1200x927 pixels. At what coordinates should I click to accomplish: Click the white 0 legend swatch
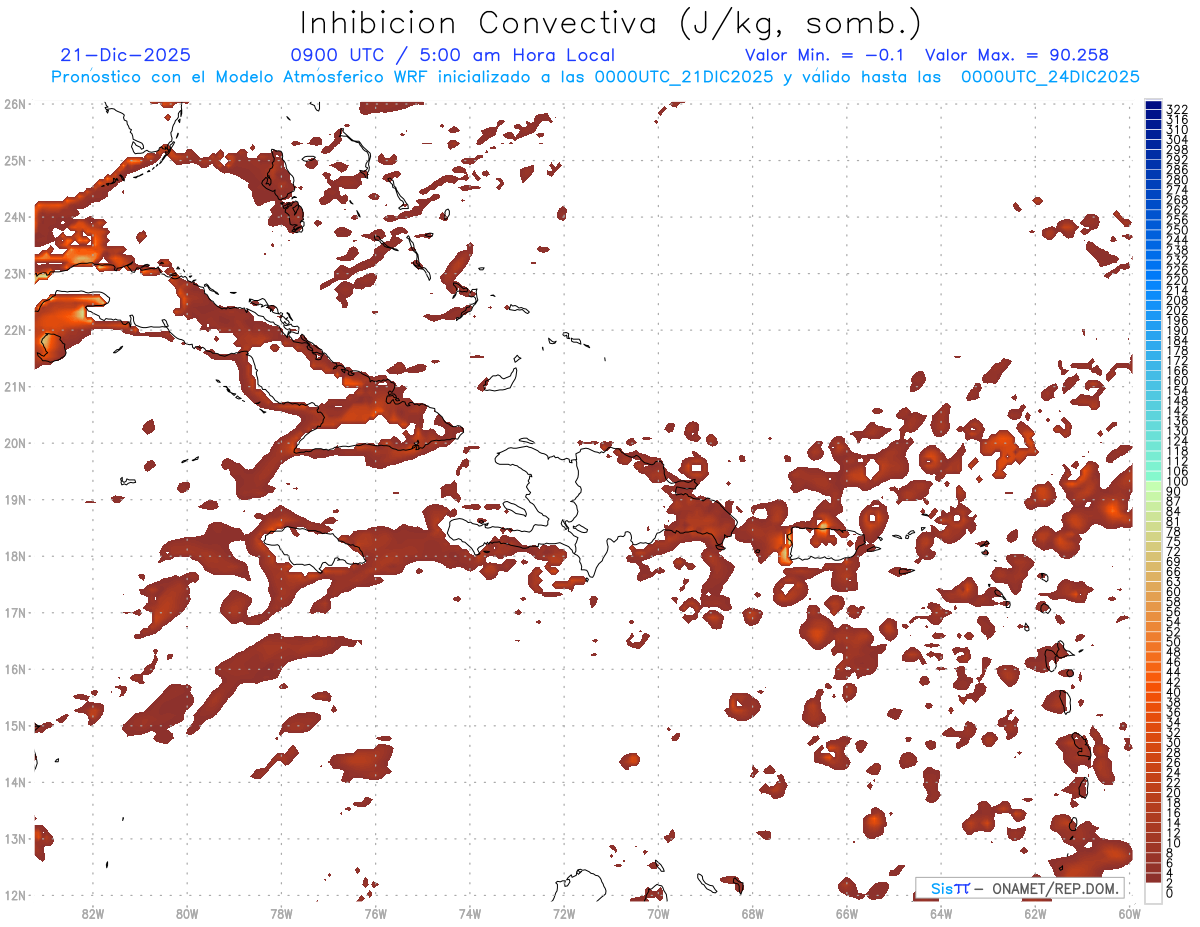pos(1153,892)
